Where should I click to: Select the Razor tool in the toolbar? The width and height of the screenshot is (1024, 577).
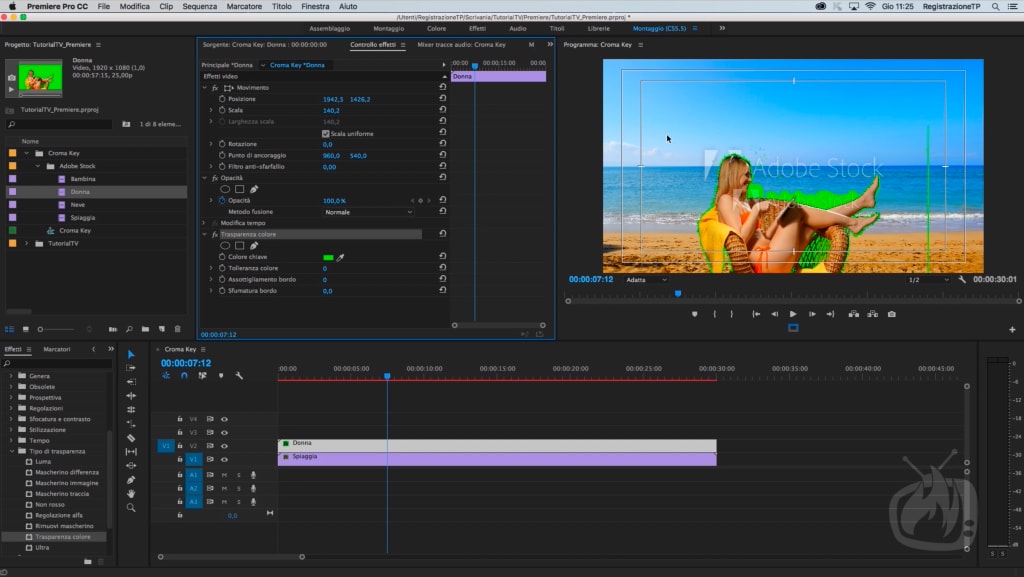(131, 438)
